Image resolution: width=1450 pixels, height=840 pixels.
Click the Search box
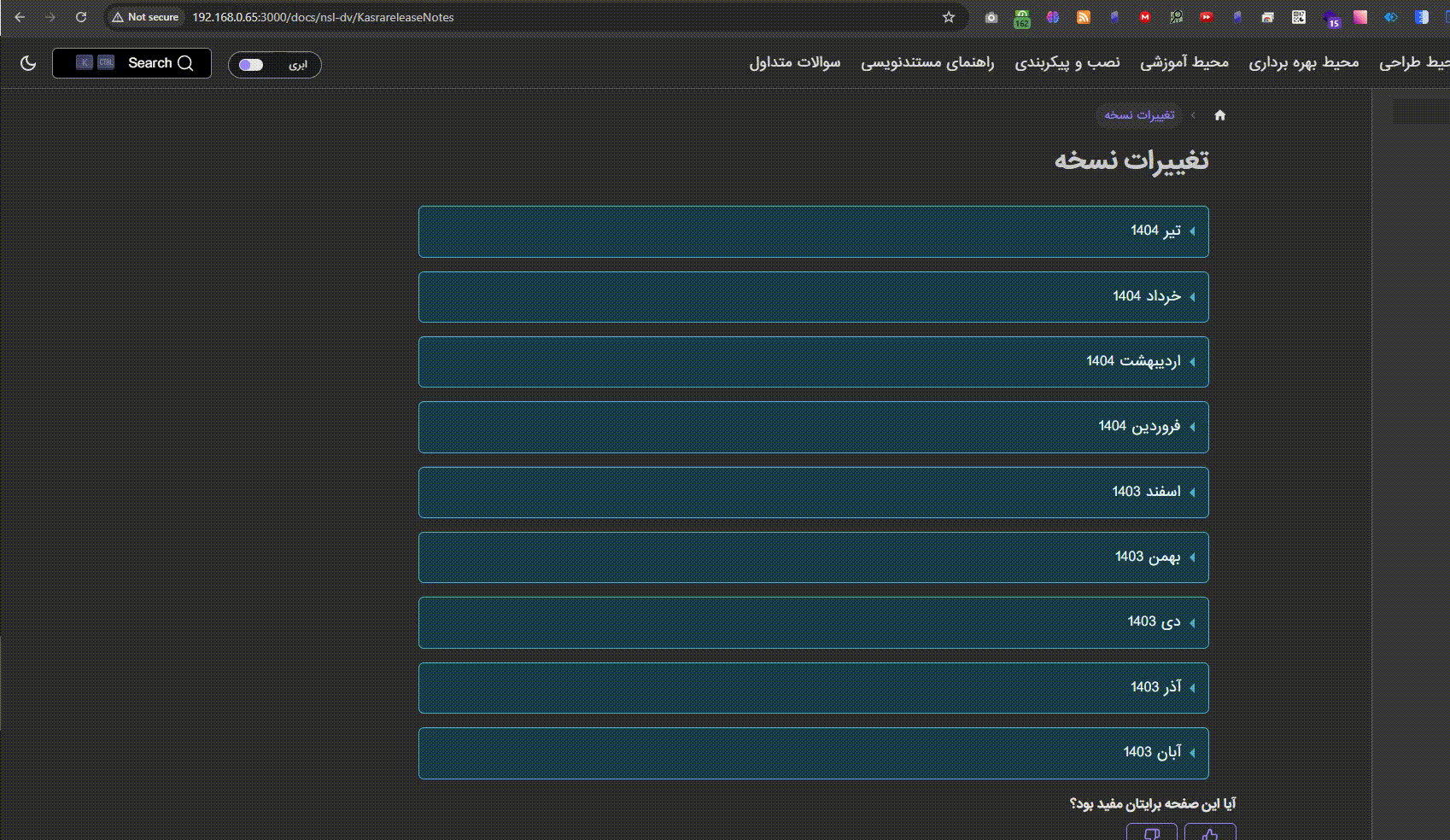132,63
